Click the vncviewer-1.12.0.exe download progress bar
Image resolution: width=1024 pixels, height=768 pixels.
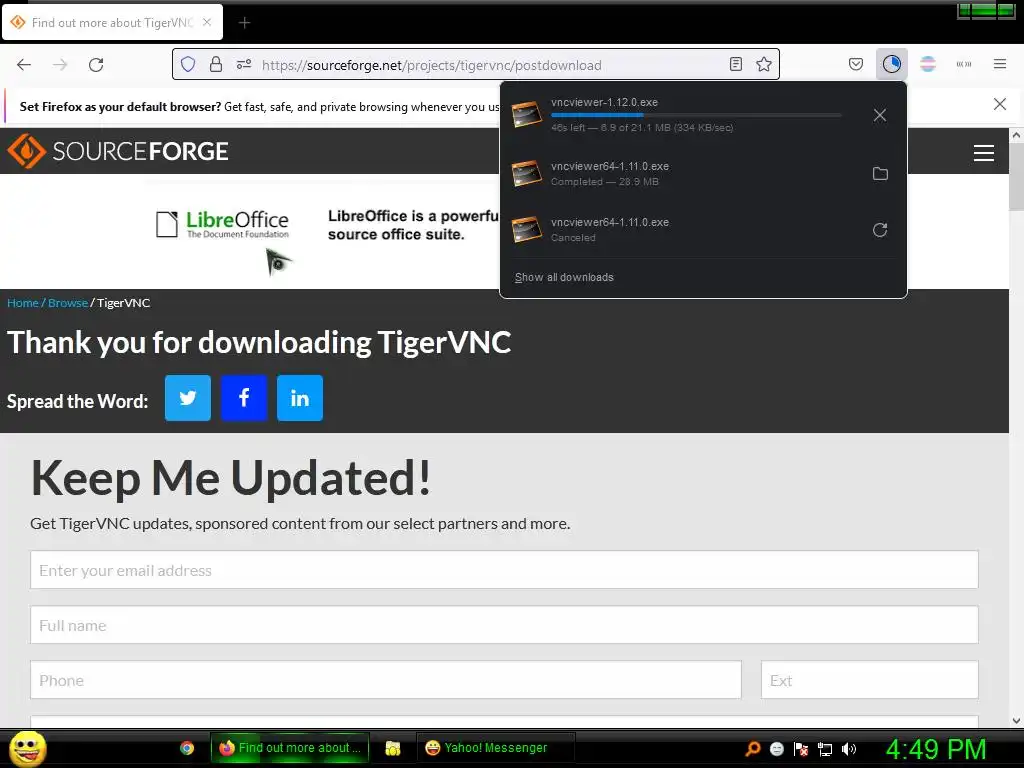(696, 115)
